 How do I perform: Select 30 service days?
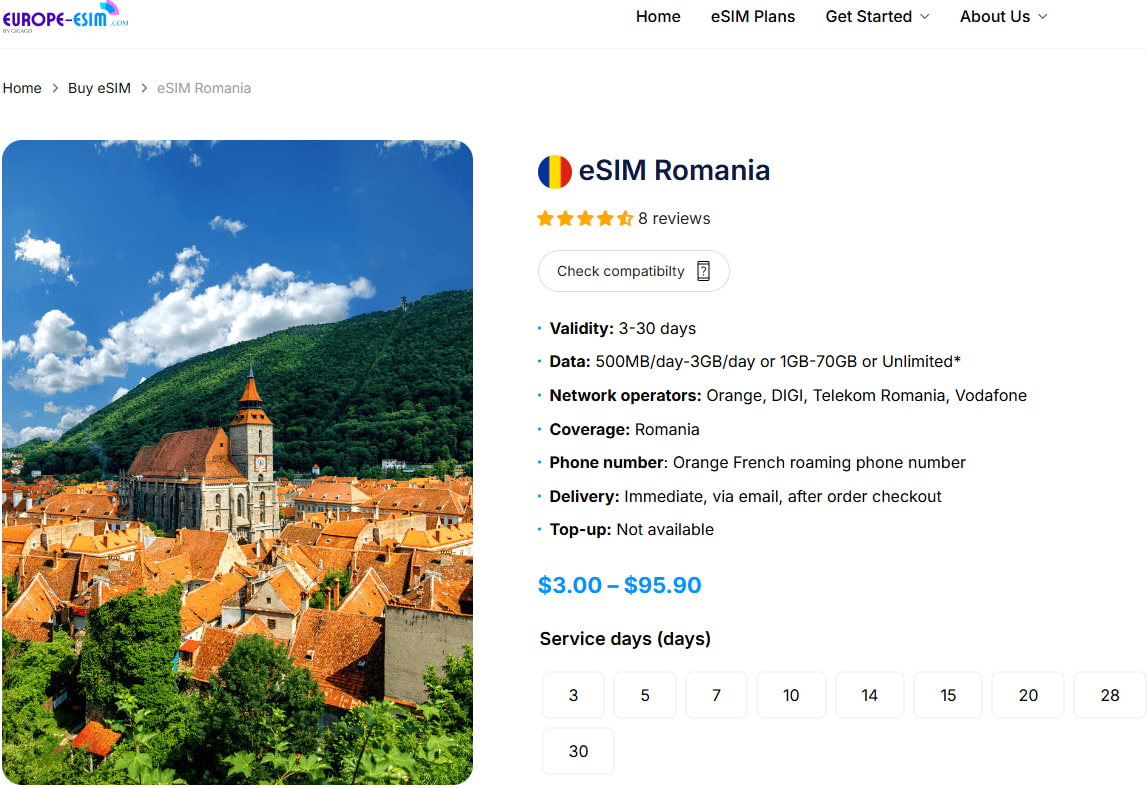[x=577, y=750]
